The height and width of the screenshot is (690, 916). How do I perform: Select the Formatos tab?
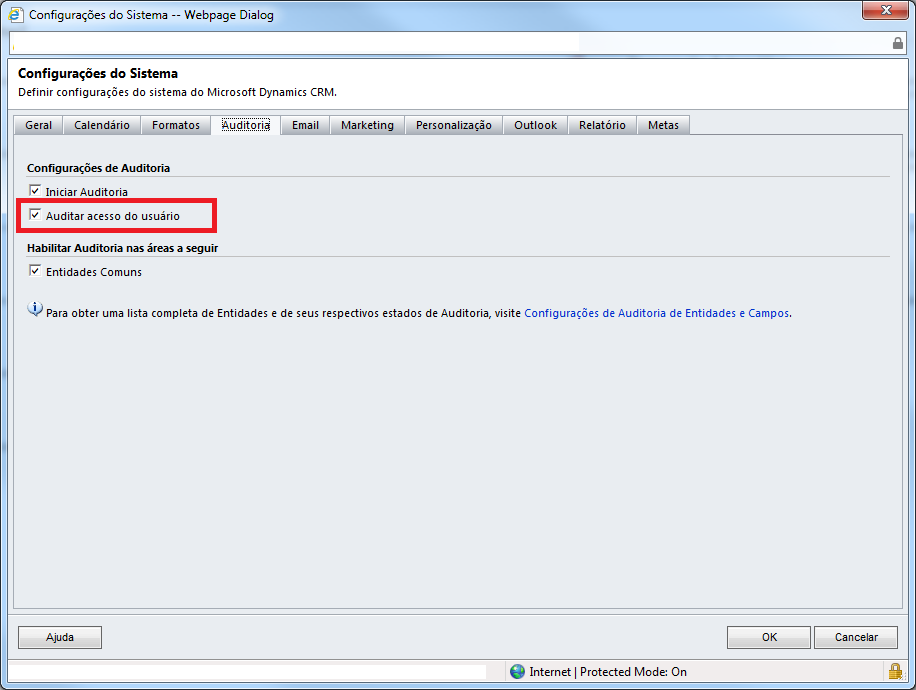(176, 125)
